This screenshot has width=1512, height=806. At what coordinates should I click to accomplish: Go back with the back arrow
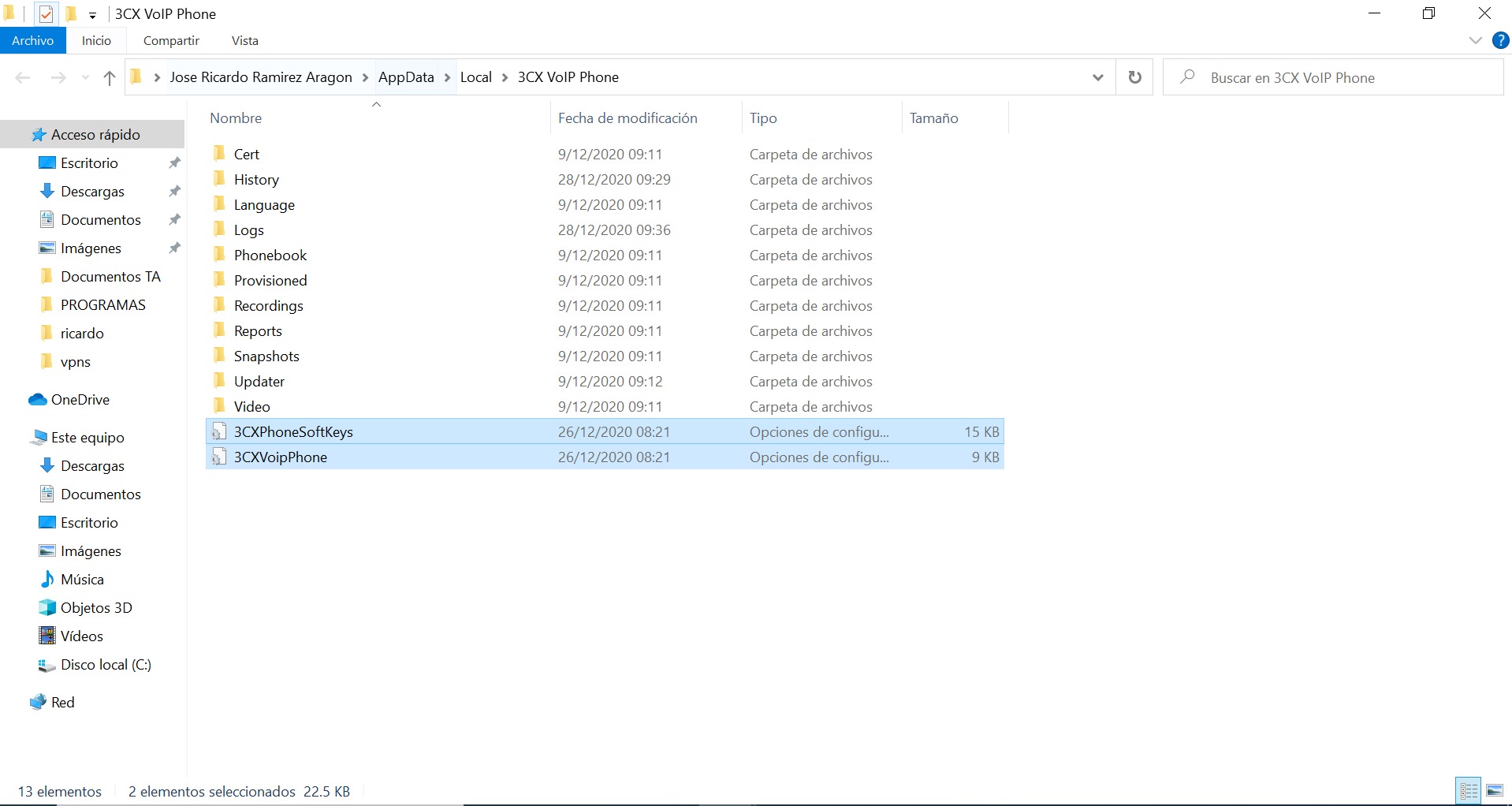(23, 77)
